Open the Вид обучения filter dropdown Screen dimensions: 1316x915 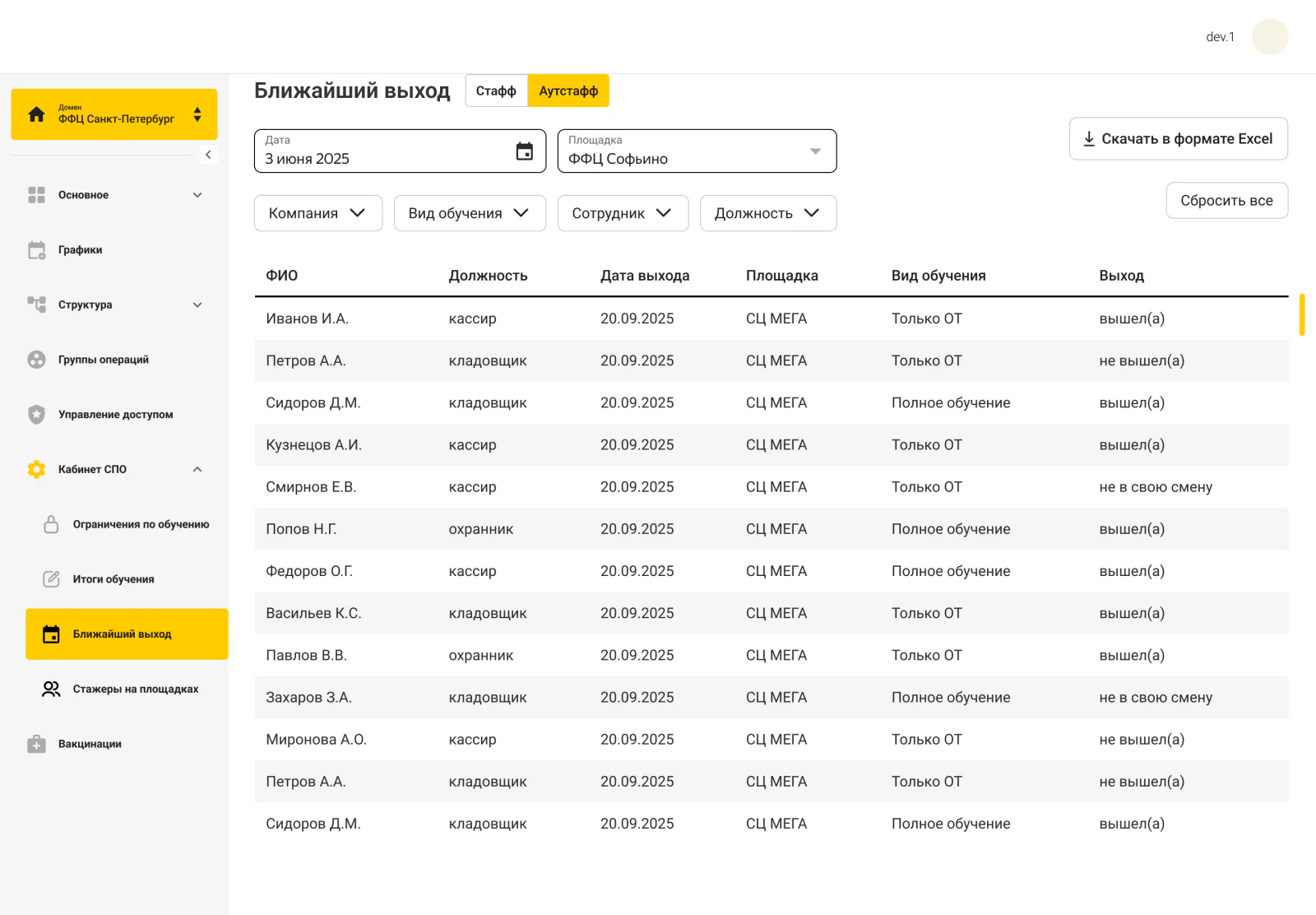coord(470,213)
